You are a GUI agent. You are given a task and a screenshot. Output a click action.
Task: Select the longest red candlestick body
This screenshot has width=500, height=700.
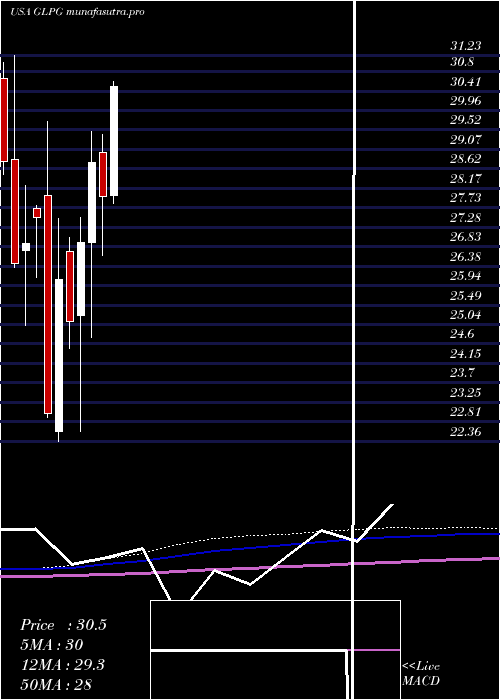pos(48,304)
